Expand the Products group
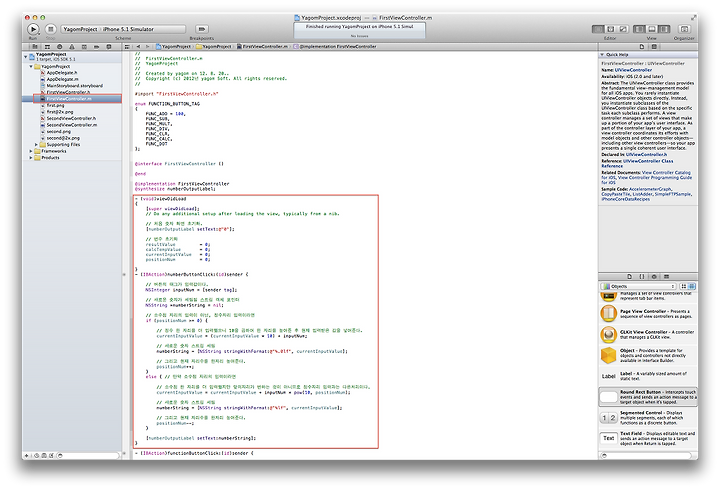 [31, 158]
